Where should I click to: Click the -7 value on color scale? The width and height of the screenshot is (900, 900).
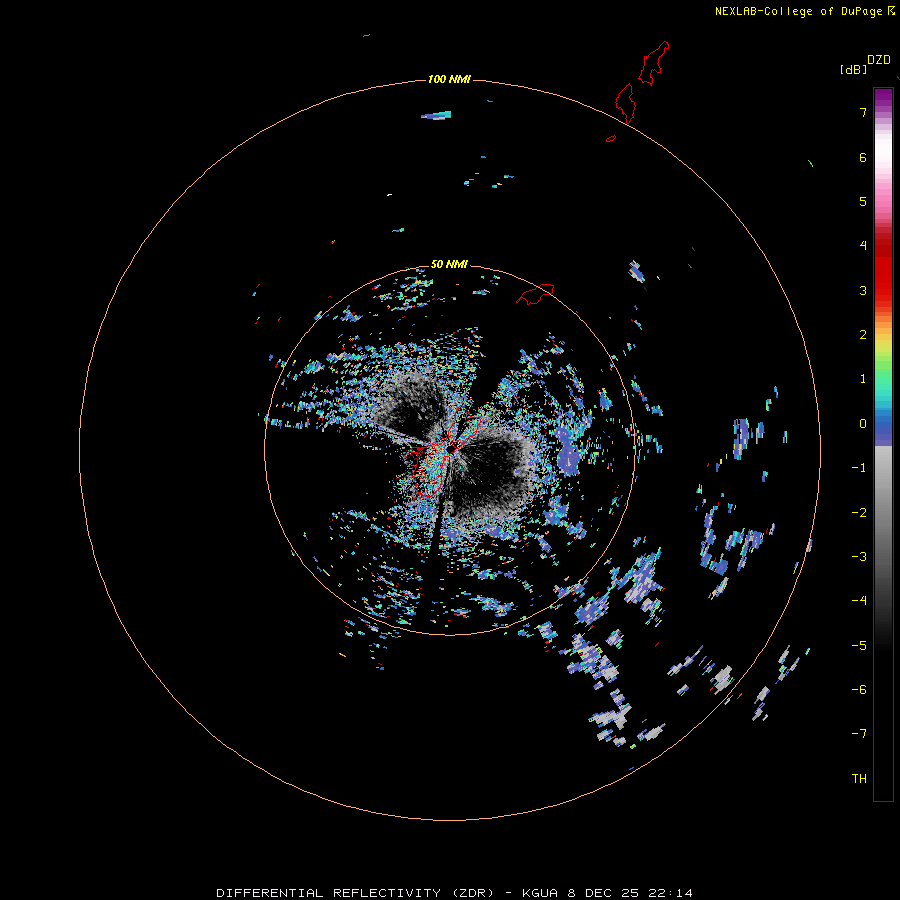pos(859,734)
